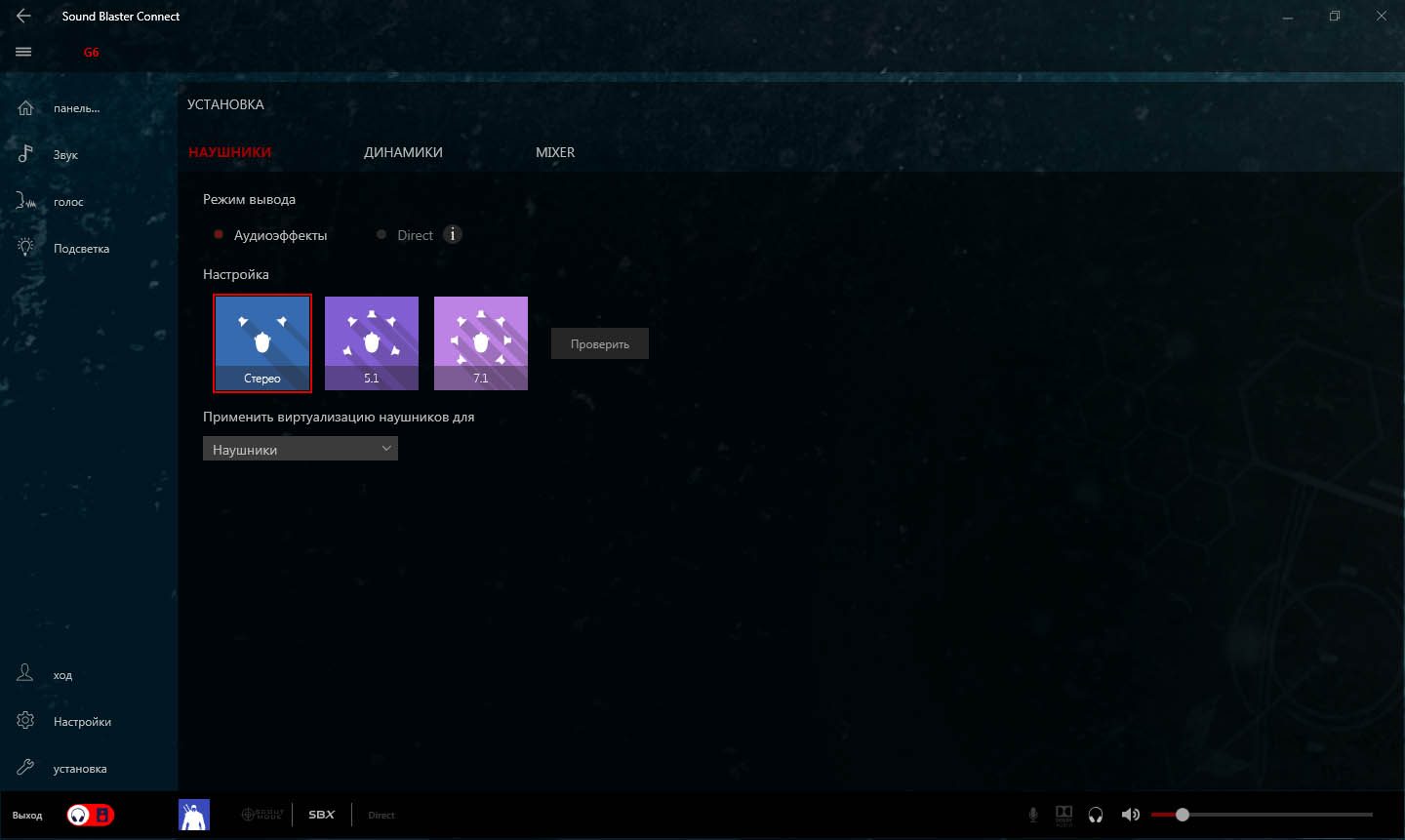
Task: Mute the volume using the speaker icon
Action: point(1130,815)
